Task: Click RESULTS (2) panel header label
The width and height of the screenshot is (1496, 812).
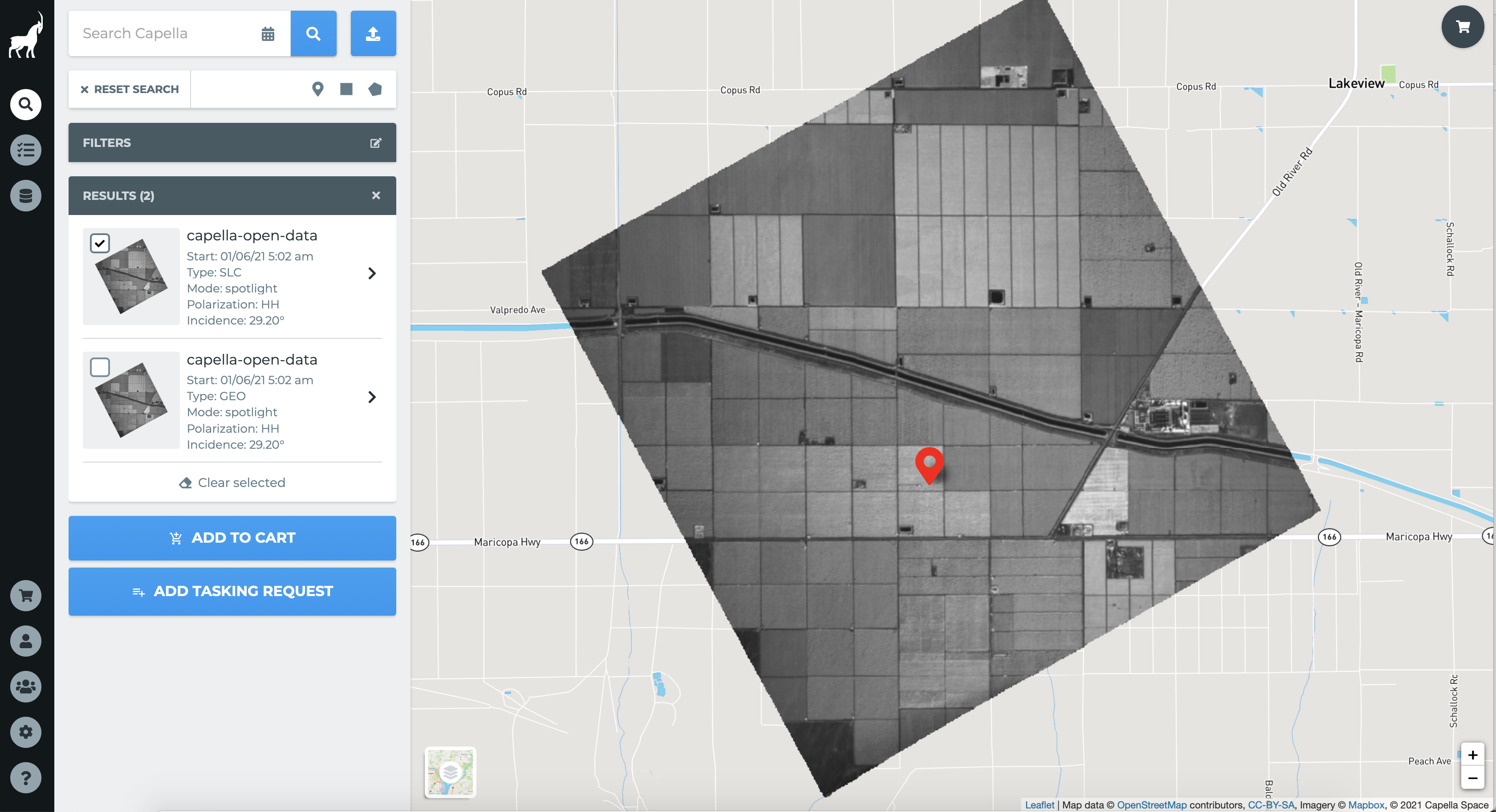Action: pos(118,195)
